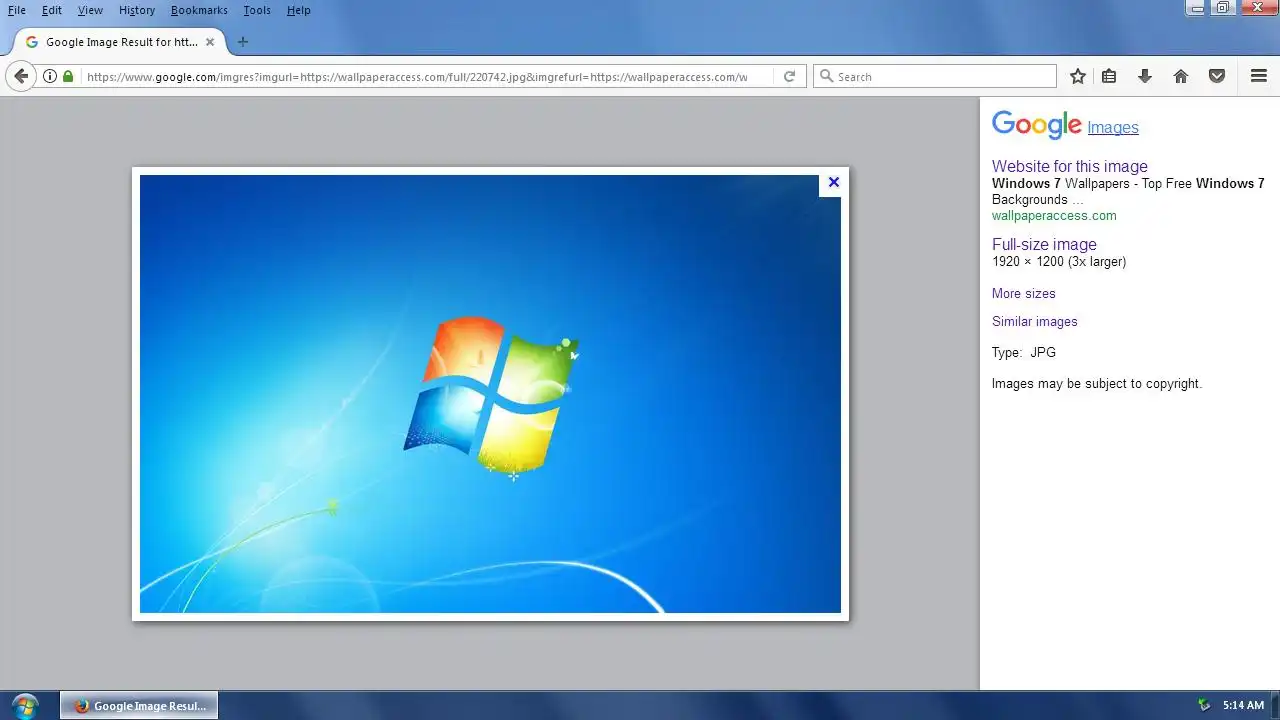Reload the page with the refresh icon

coord(789,76)
